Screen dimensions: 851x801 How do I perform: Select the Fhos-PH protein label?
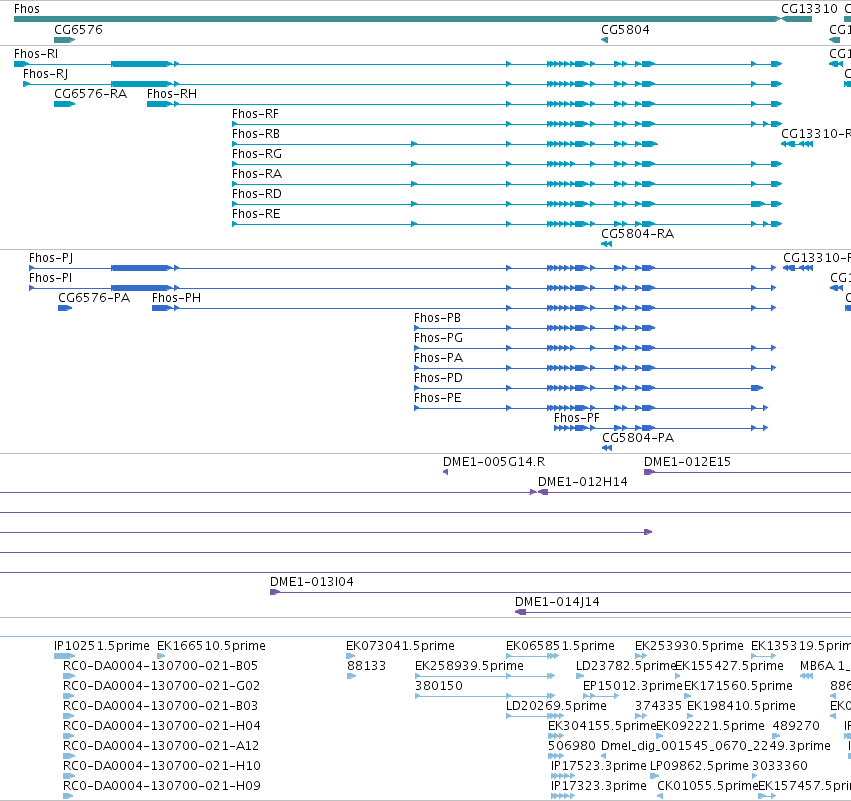[176, 298]
